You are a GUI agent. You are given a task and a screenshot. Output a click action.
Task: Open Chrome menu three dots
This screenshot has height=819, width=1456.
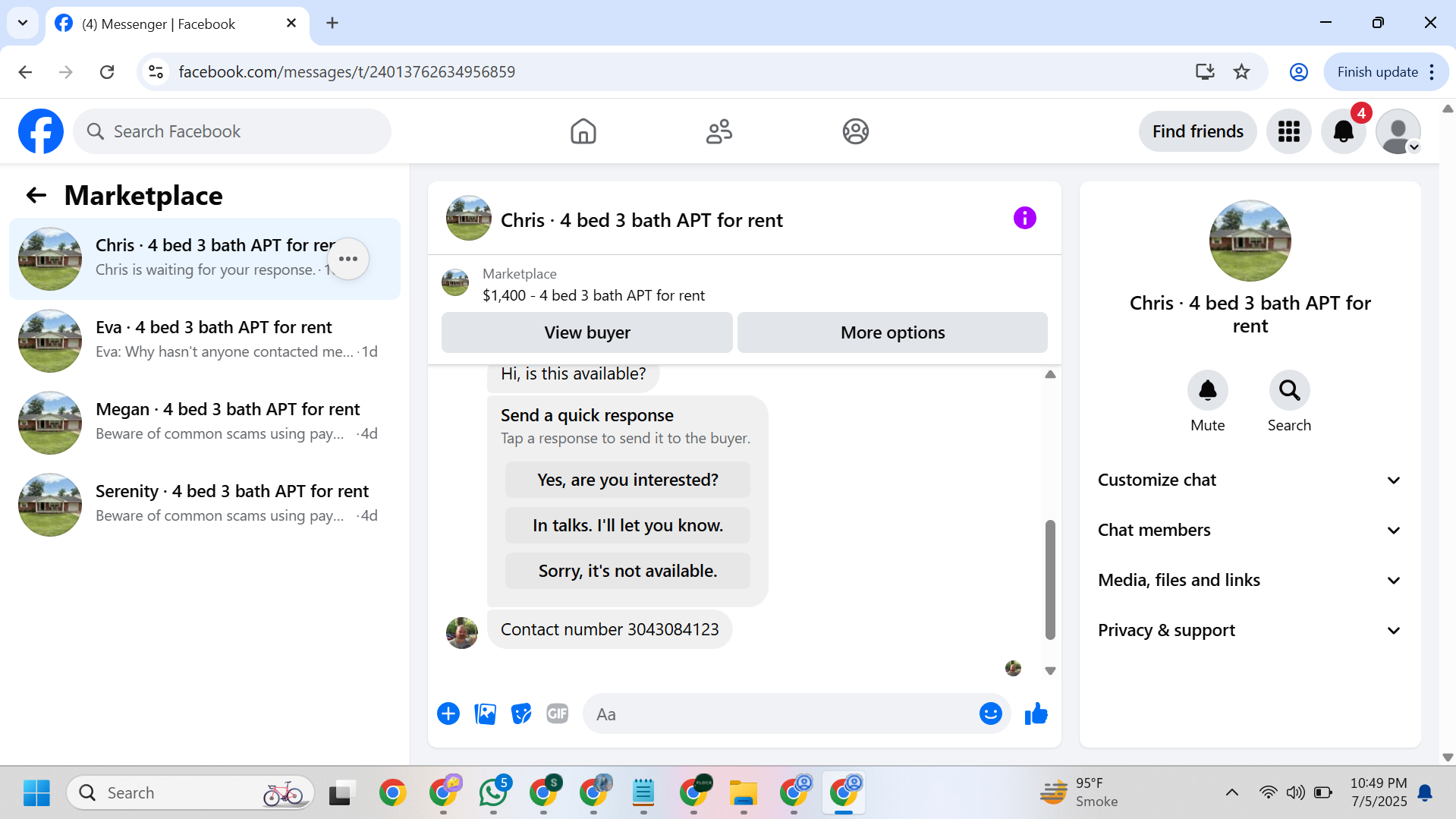[1432, 71]
